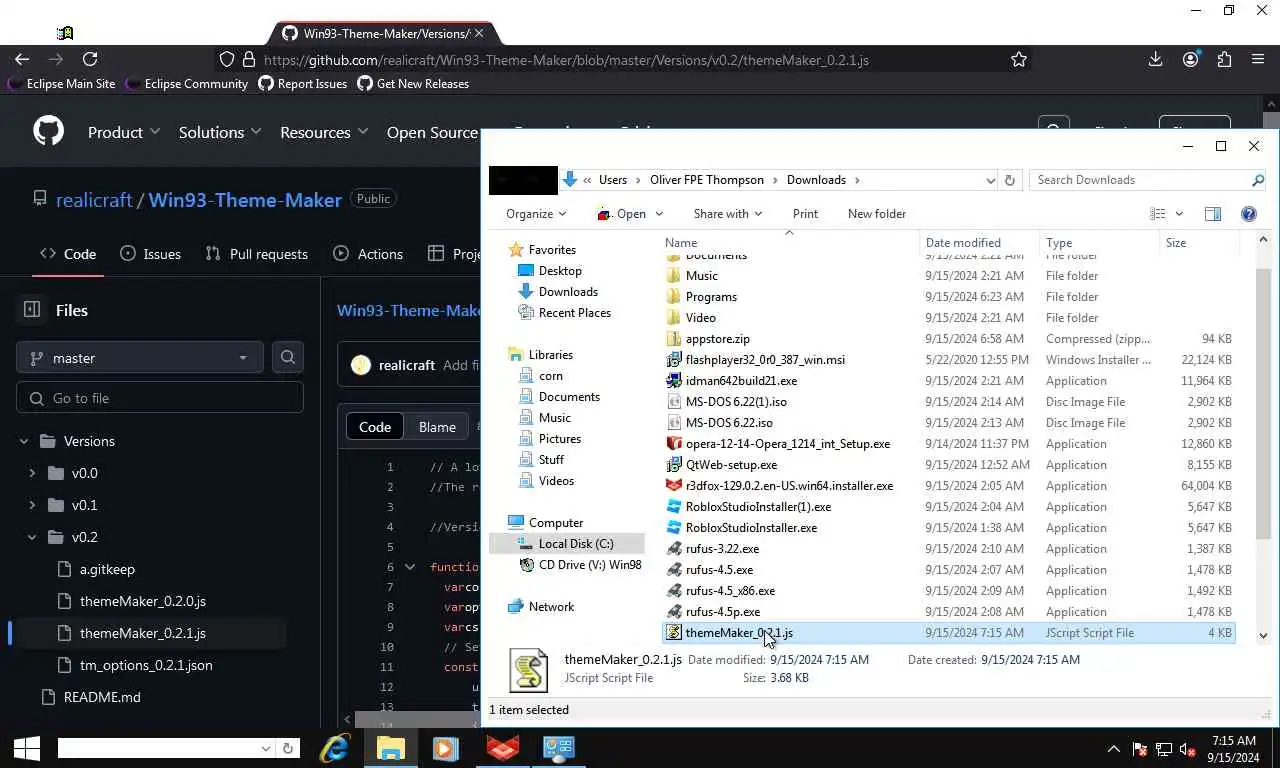Switch to the Blame view tab
Screen dimensions: 1280x768
(437, 427)
